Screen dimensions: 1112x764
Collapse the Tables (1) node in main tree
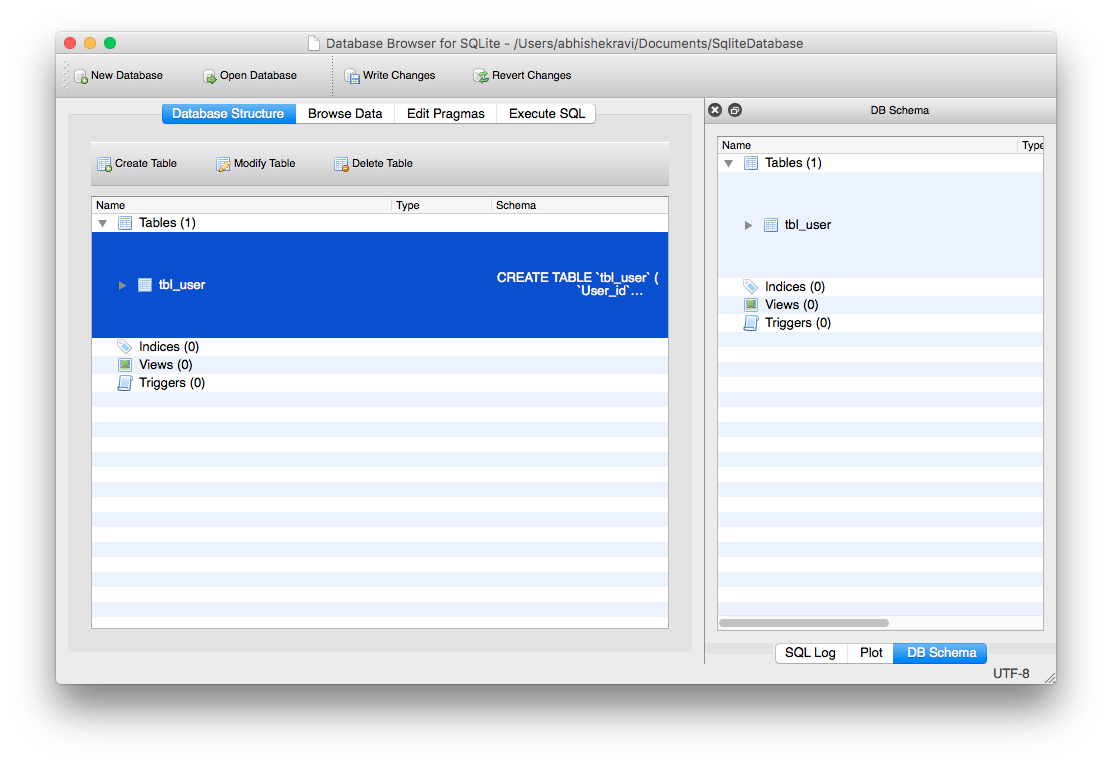pyautogui.click(x=102, y=223)
